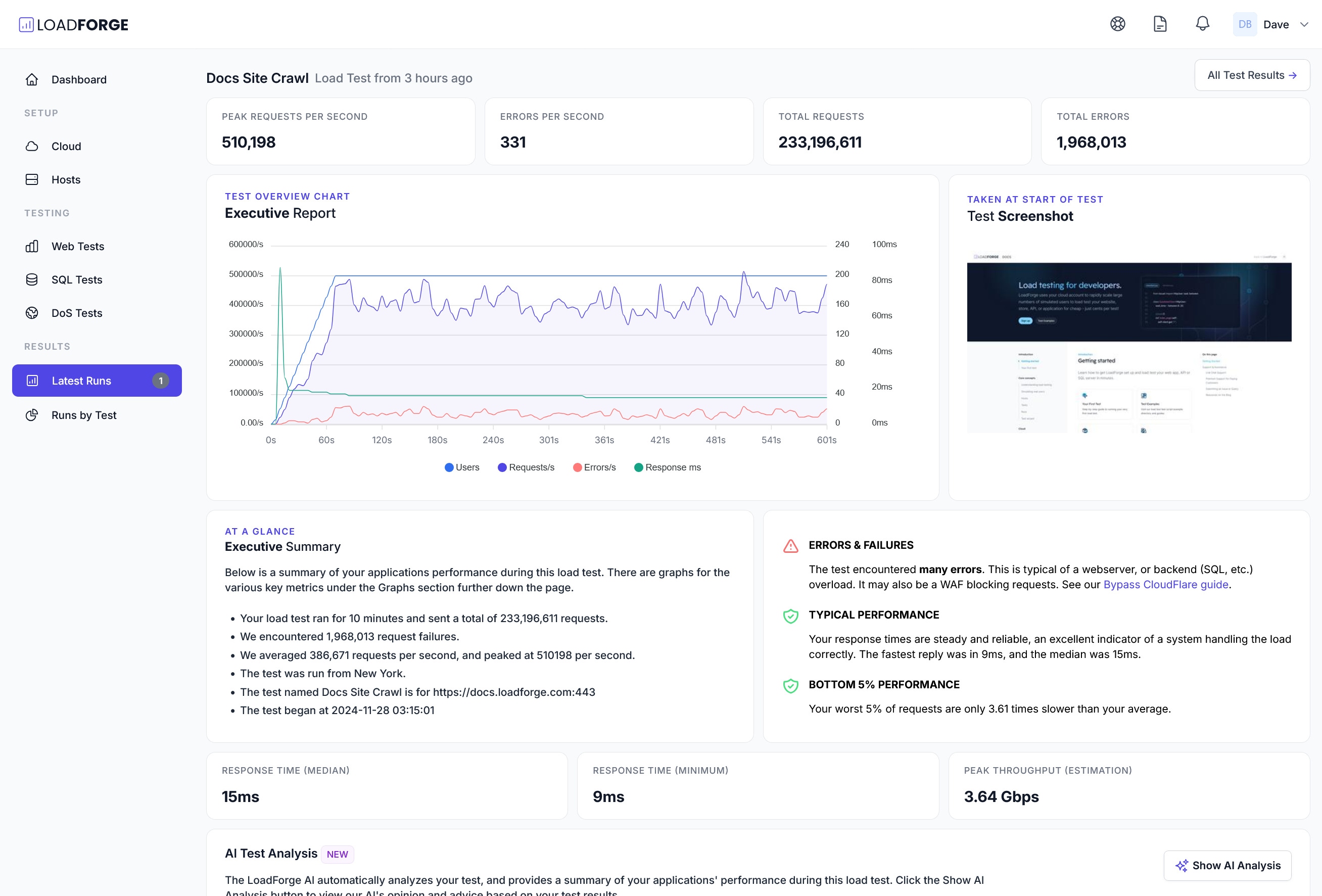Click the Errors & Failures warning triangle icon

pyautogui.click(x=791, y=546)
